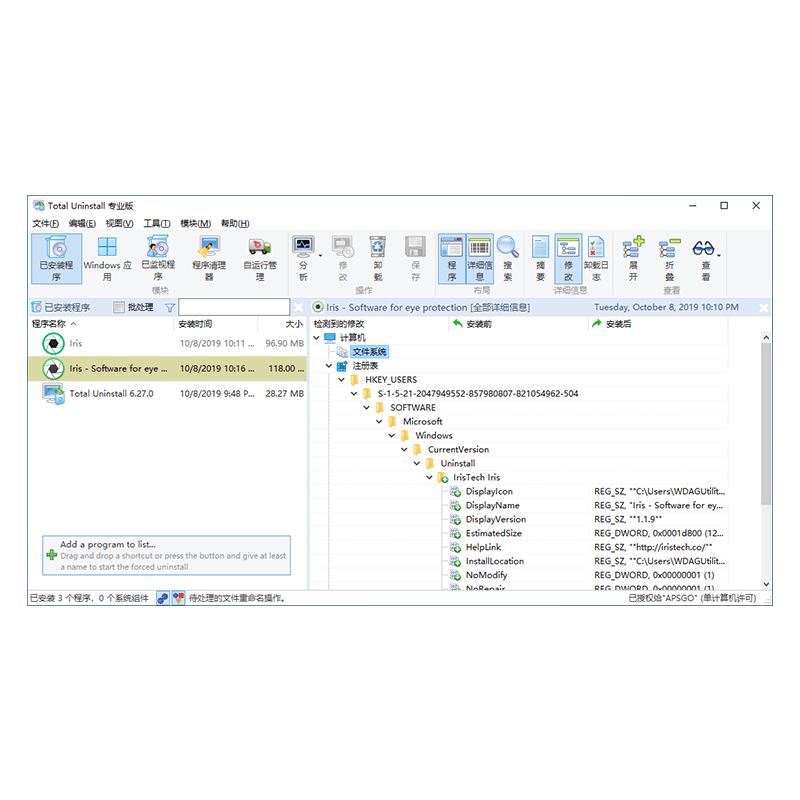Screen dimensions: 800x800
Task: Focus the program search input field
Action: click(x=234, y=307)
